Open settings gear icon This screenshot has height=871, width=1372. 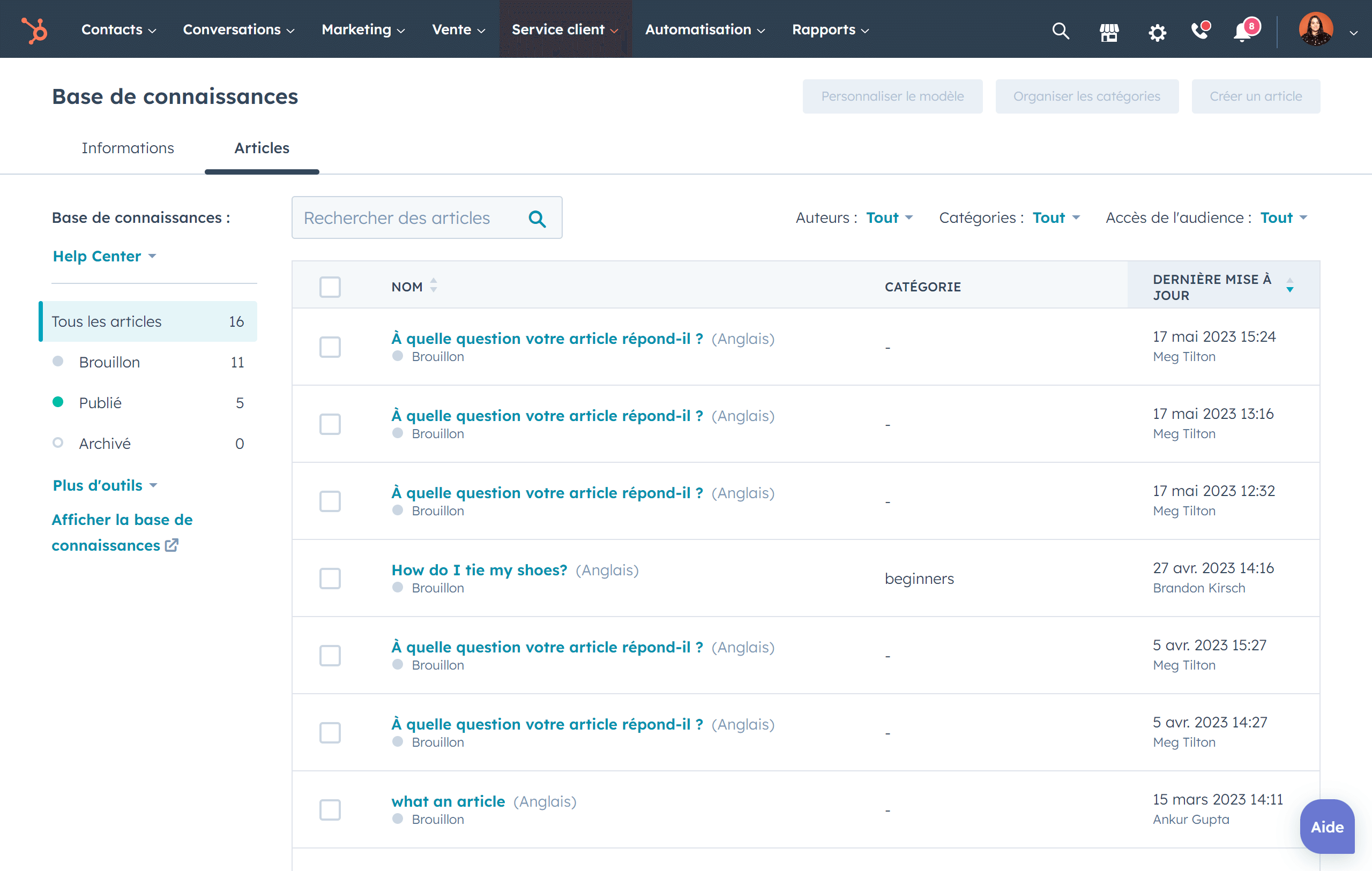pyautogui.click(x=1157, y=32)
